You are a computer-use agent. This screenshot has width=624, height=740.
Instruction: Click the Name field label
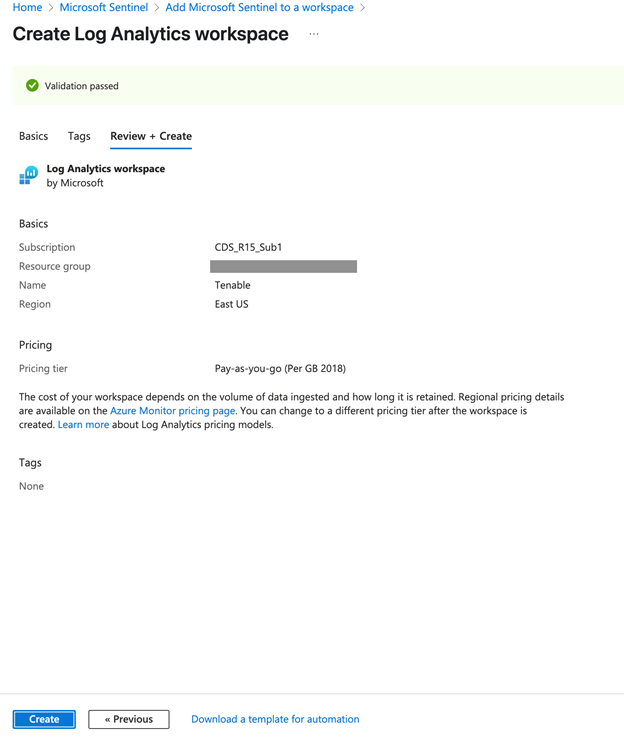coord(32,285)
